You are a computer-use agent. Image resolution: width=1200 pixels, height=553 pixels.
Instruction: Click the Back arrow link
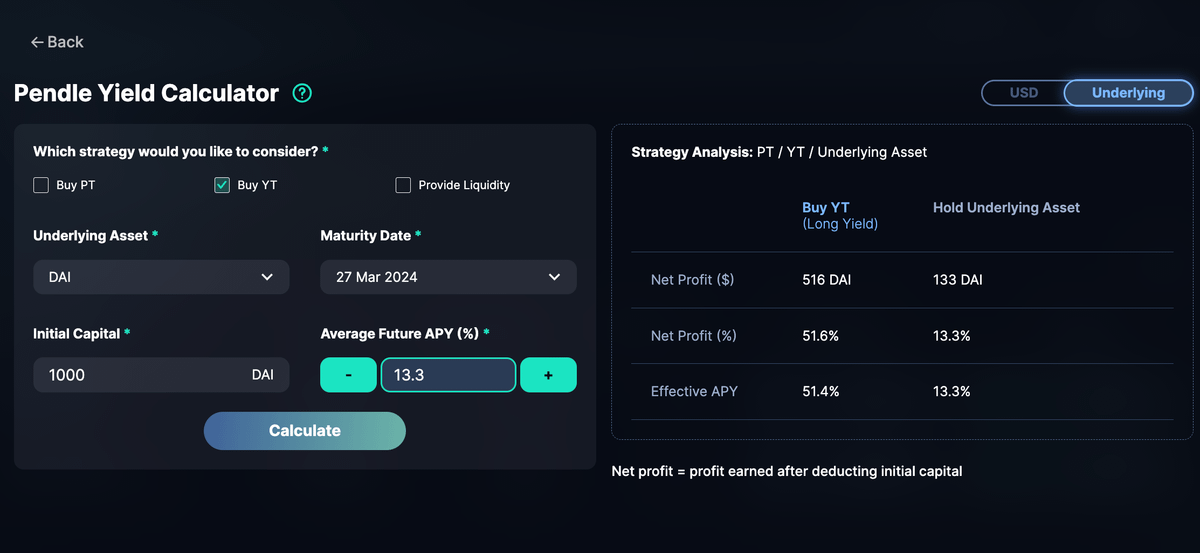(57, 42)
